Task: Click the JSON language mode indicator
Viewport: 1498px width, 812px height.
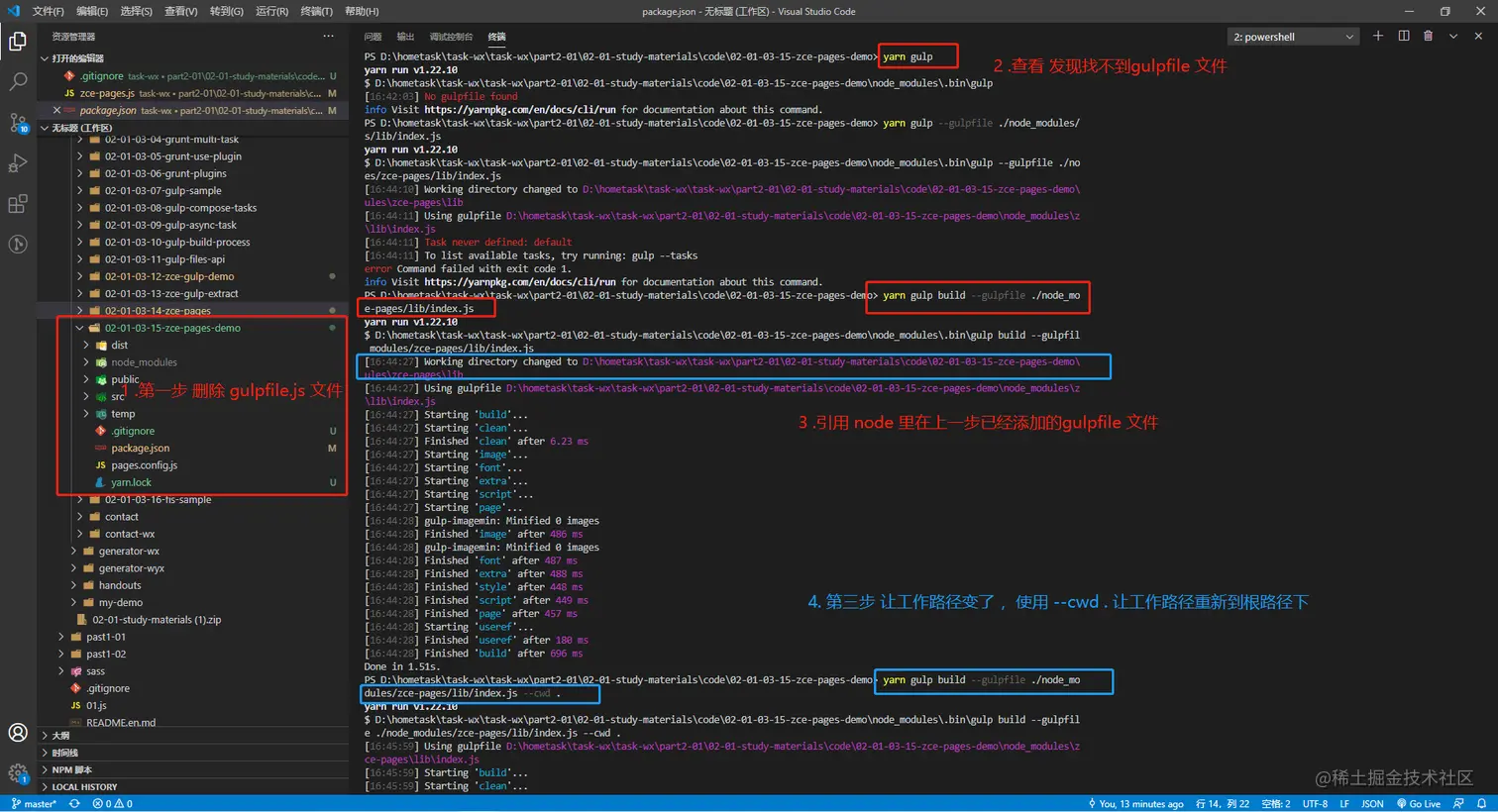Action: coord(1372,804)
